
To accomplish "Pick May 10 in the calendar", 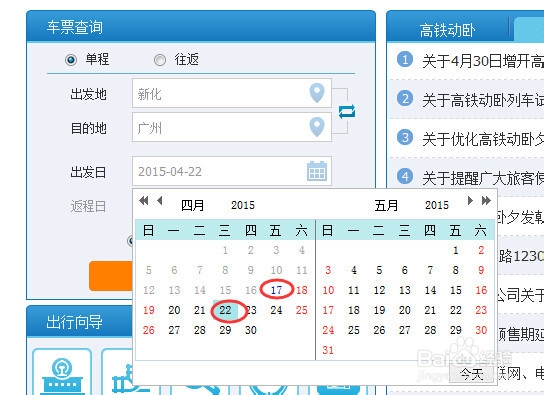I will pos(328,290).
